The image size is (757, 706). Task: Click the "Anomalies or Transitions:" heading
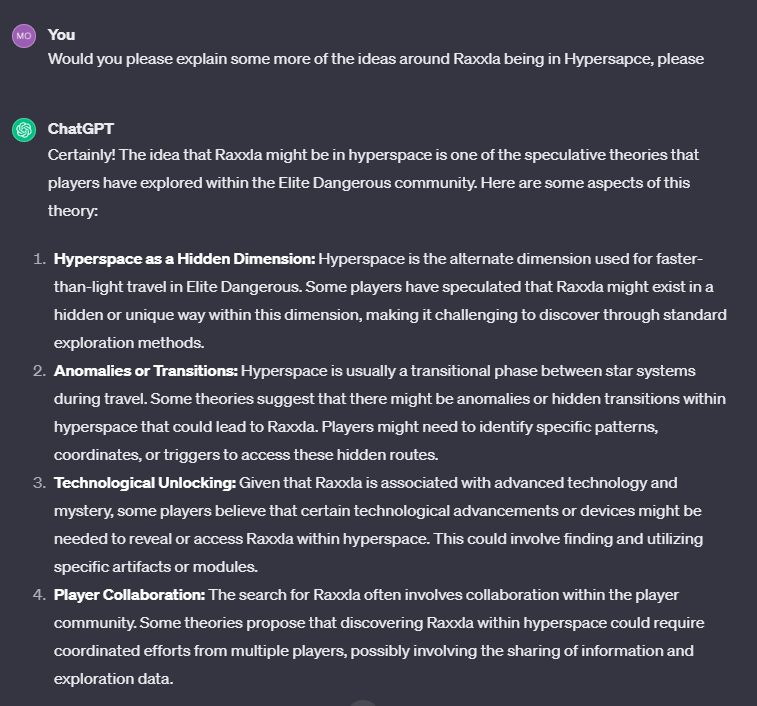pyautogui.click(x=146, y=371)
